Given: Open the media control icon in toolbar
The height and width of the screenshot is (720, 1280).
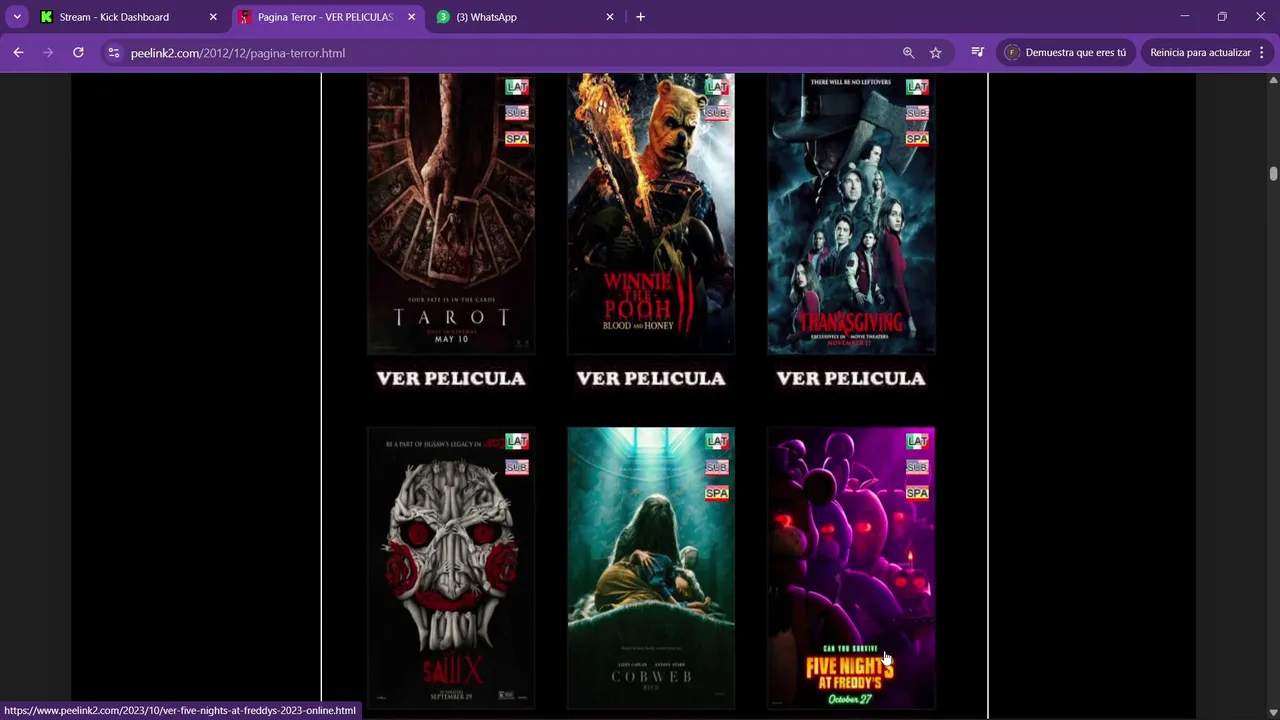Looking at the screenshot, I should click(x=978, y=52).
